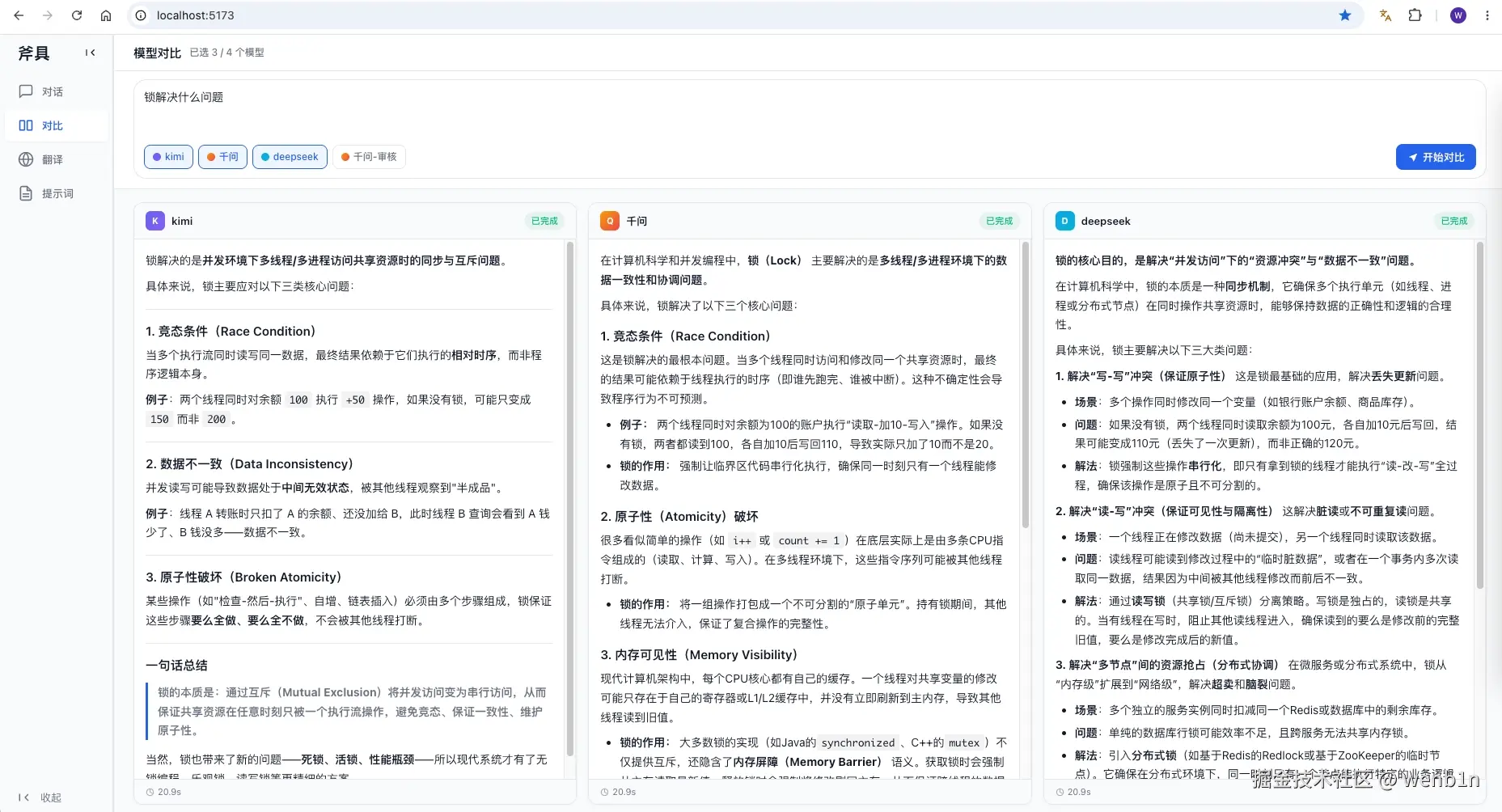Click kimi heading 1. 竞态条件

coord(231,331)
